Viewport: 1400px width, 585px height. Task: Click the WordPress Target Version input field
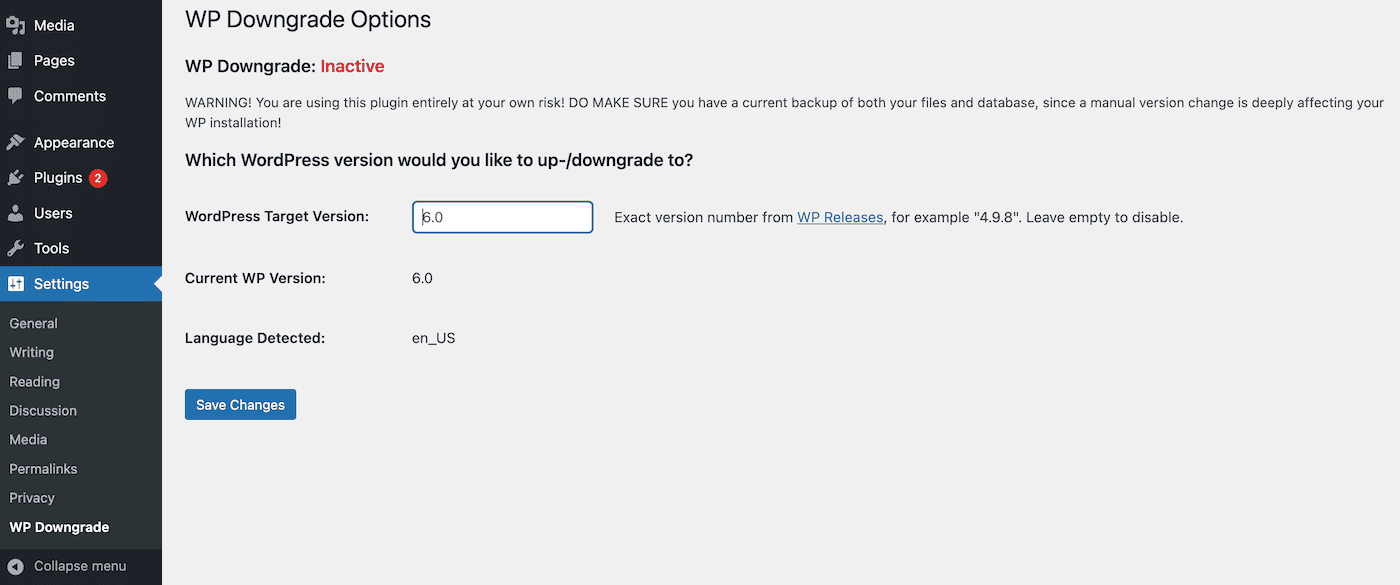502,217
